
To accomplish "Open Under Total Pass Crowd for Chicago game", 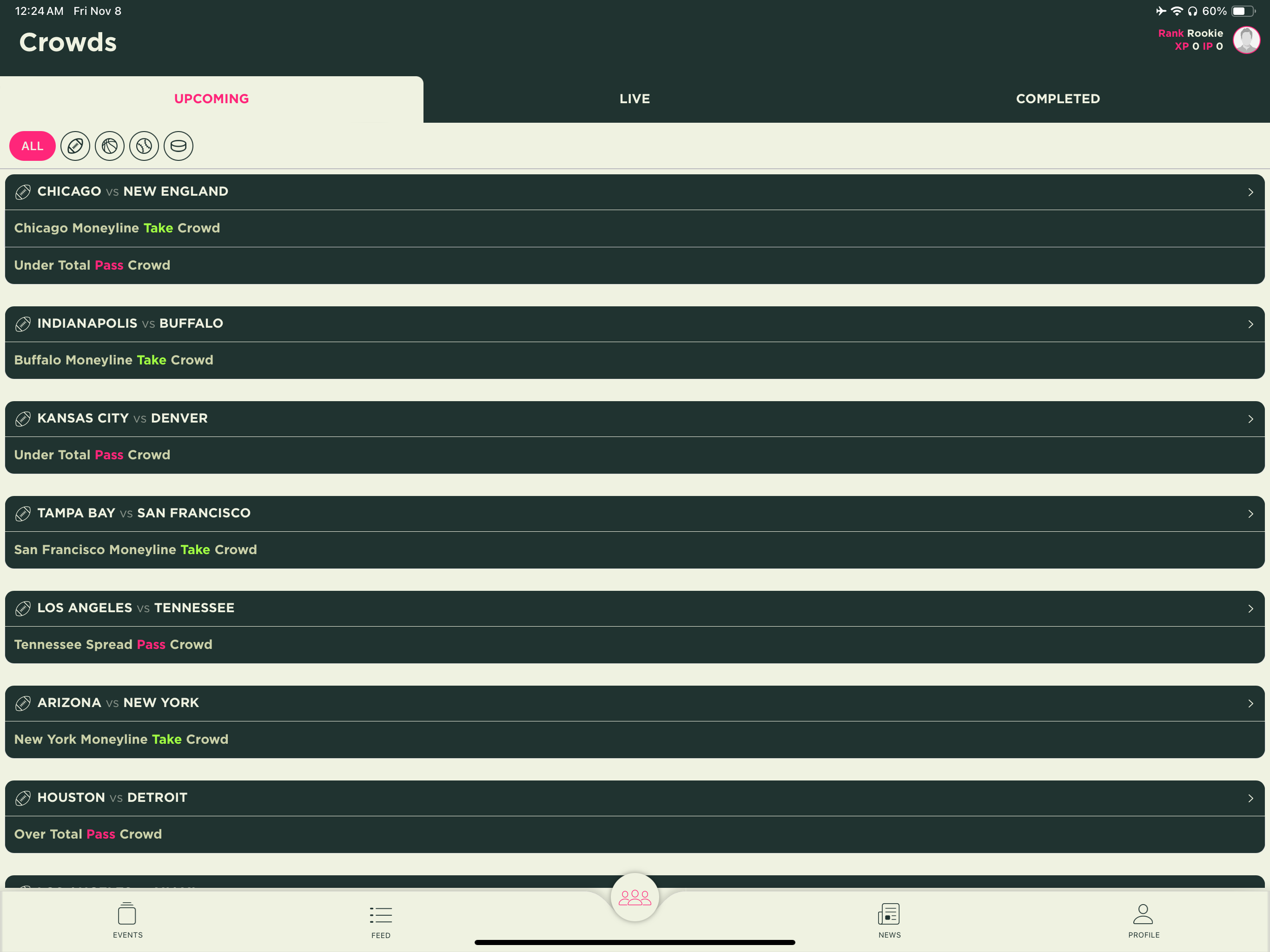I will tap(635, 265).
